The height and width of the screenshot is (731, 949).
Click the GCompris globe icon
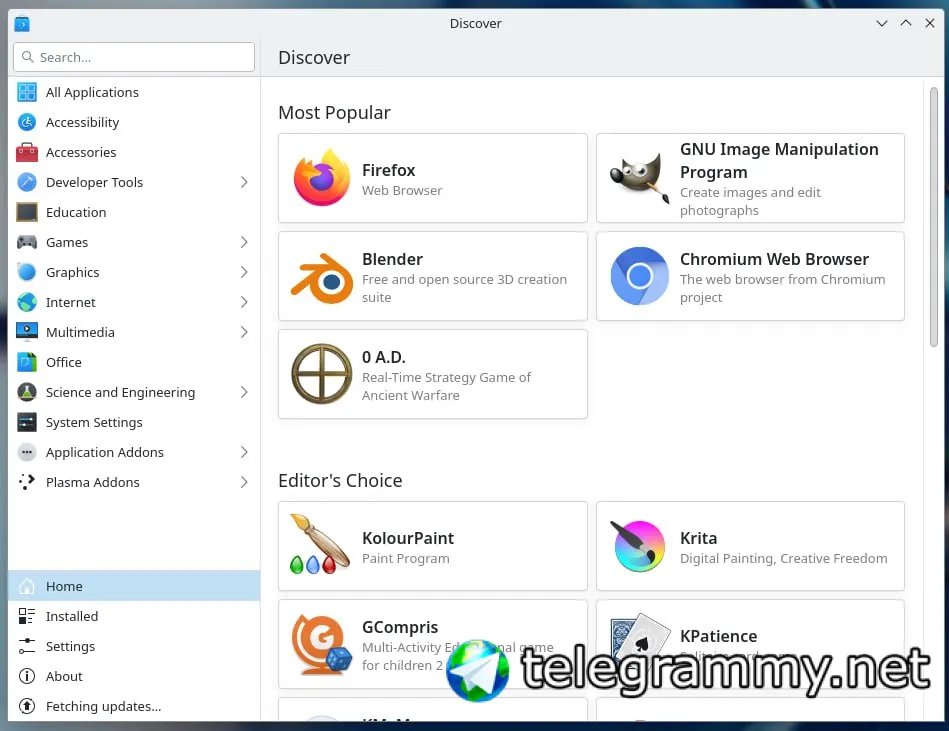[321, 644]
